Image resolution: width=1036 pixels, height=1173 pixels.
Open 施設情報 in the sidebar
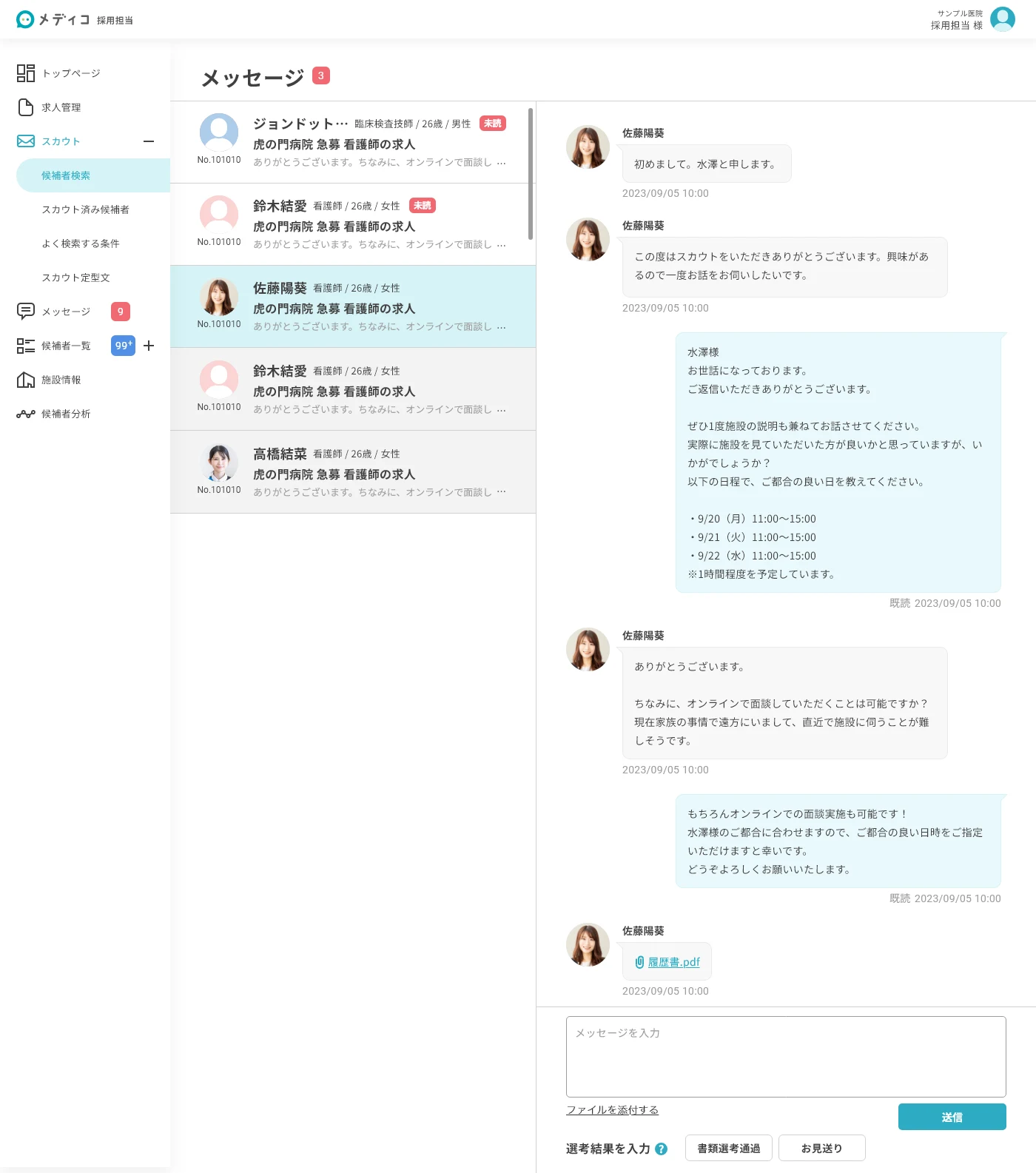tap(61, 380)
